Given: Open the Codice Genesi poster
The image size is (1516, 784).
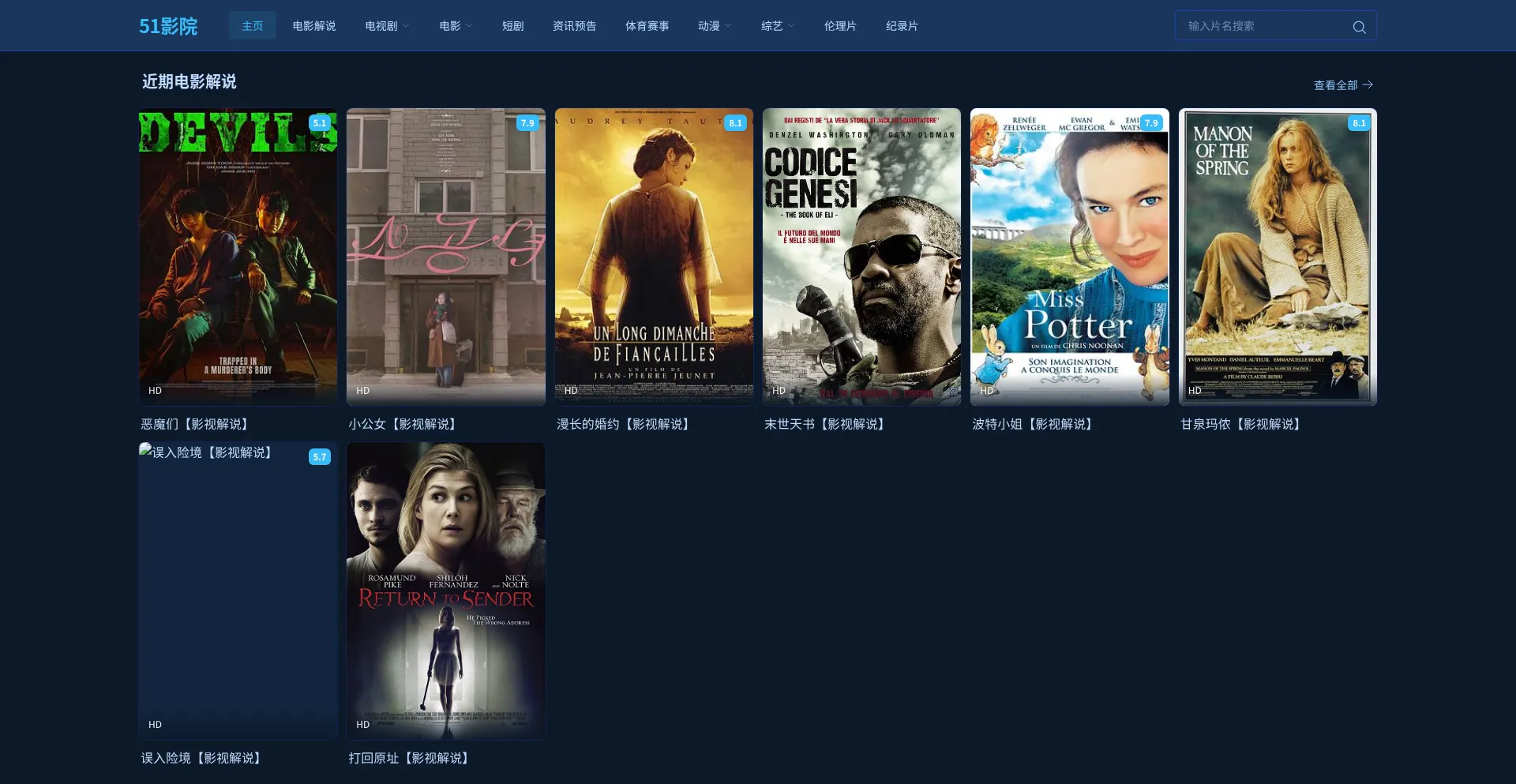Looking at the screenshot, I should click(x=862, y=257).
